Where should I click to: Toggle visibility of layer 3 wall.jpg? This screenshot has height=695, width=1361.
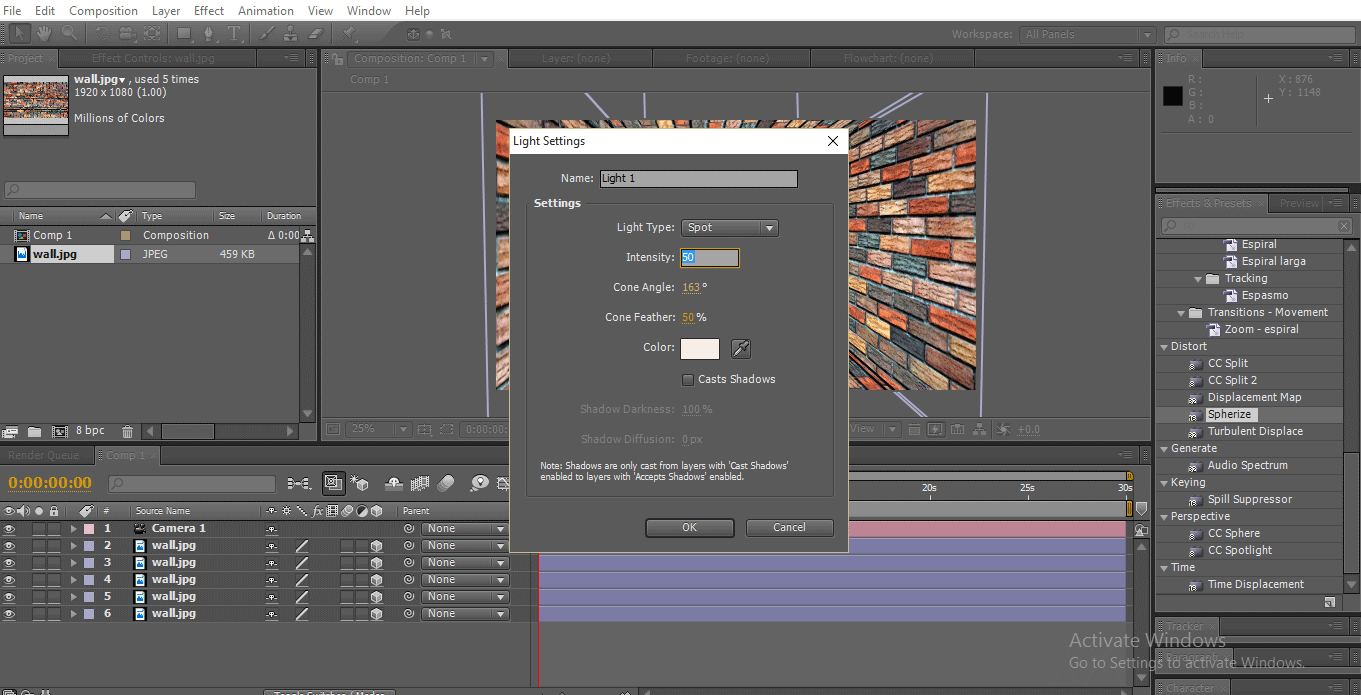(x=9, y=563)
